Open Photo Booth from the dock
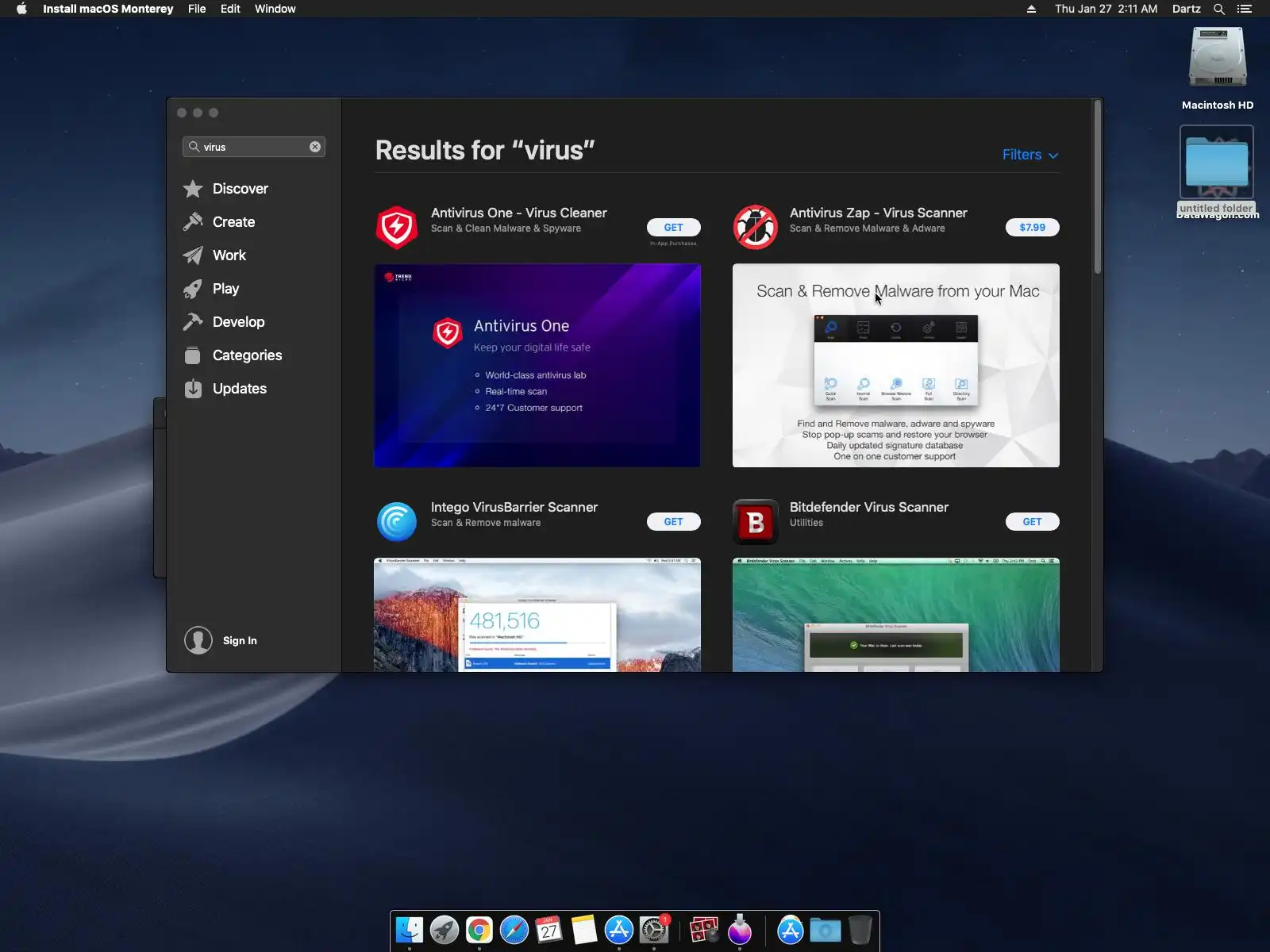Screen dimensions: 1270x952 [703, 930]
